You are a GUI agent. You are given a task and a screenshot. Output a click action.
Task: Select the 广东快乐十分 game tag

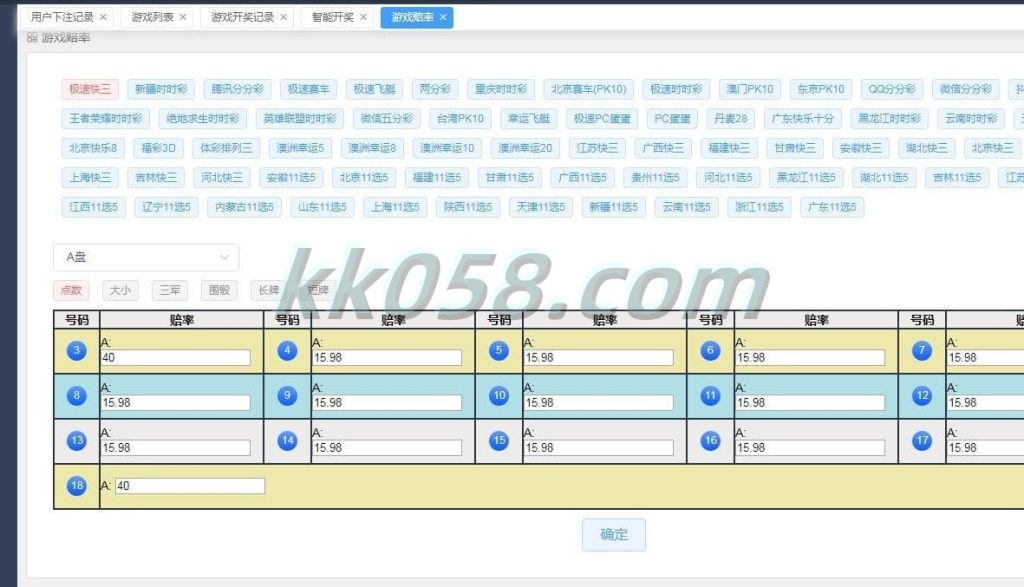coord(803,118)
